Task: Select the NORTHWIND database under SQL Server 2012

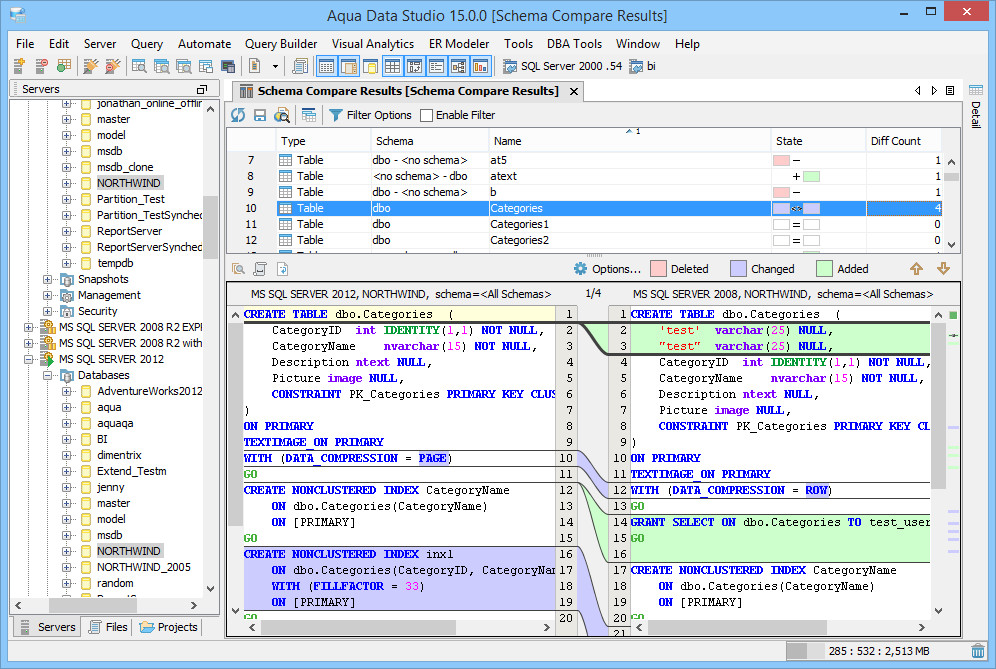Action: (129, 551)
